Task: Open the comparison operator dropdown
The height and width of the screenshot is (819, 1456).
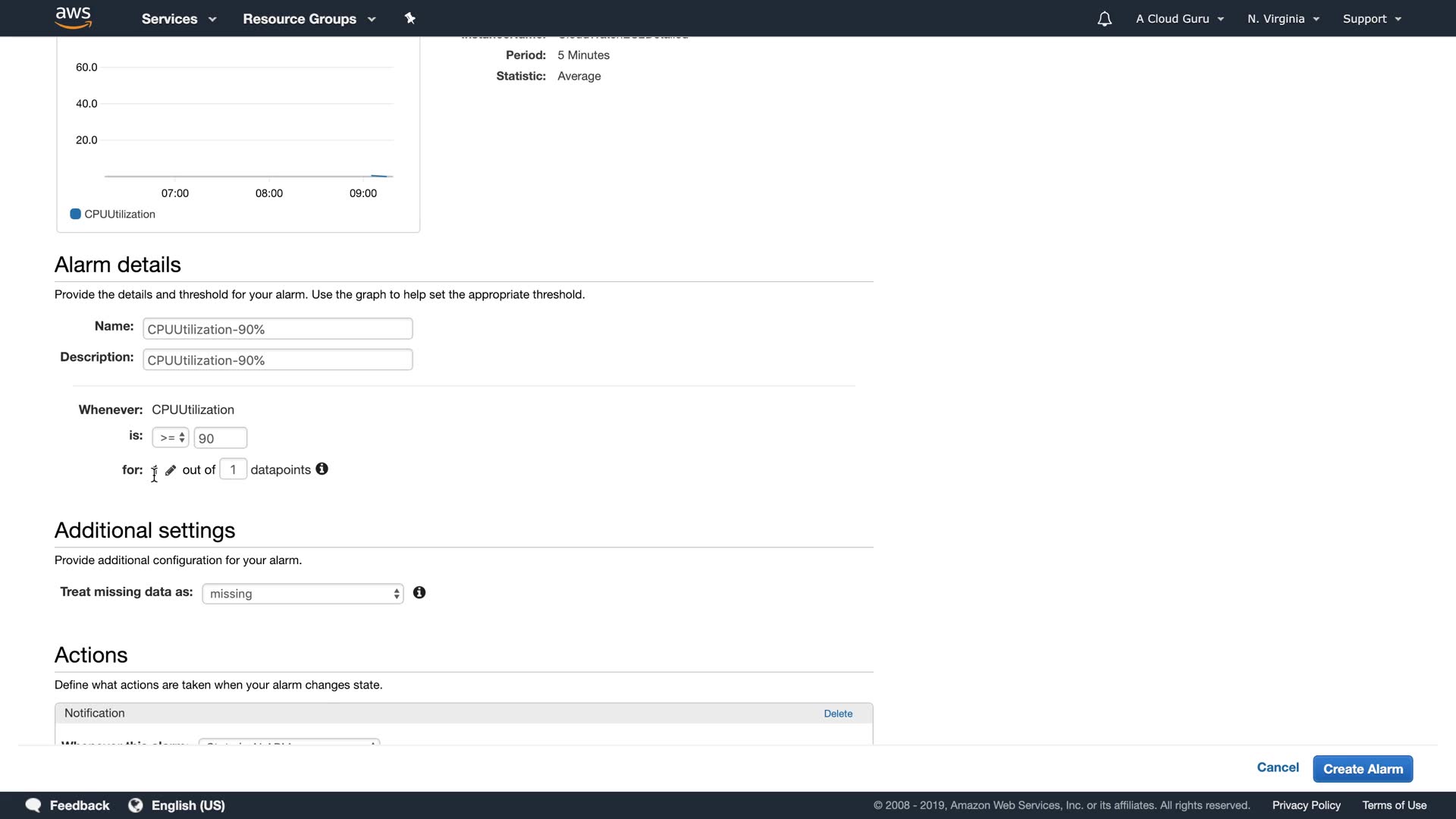Action: tap(171, 438)
